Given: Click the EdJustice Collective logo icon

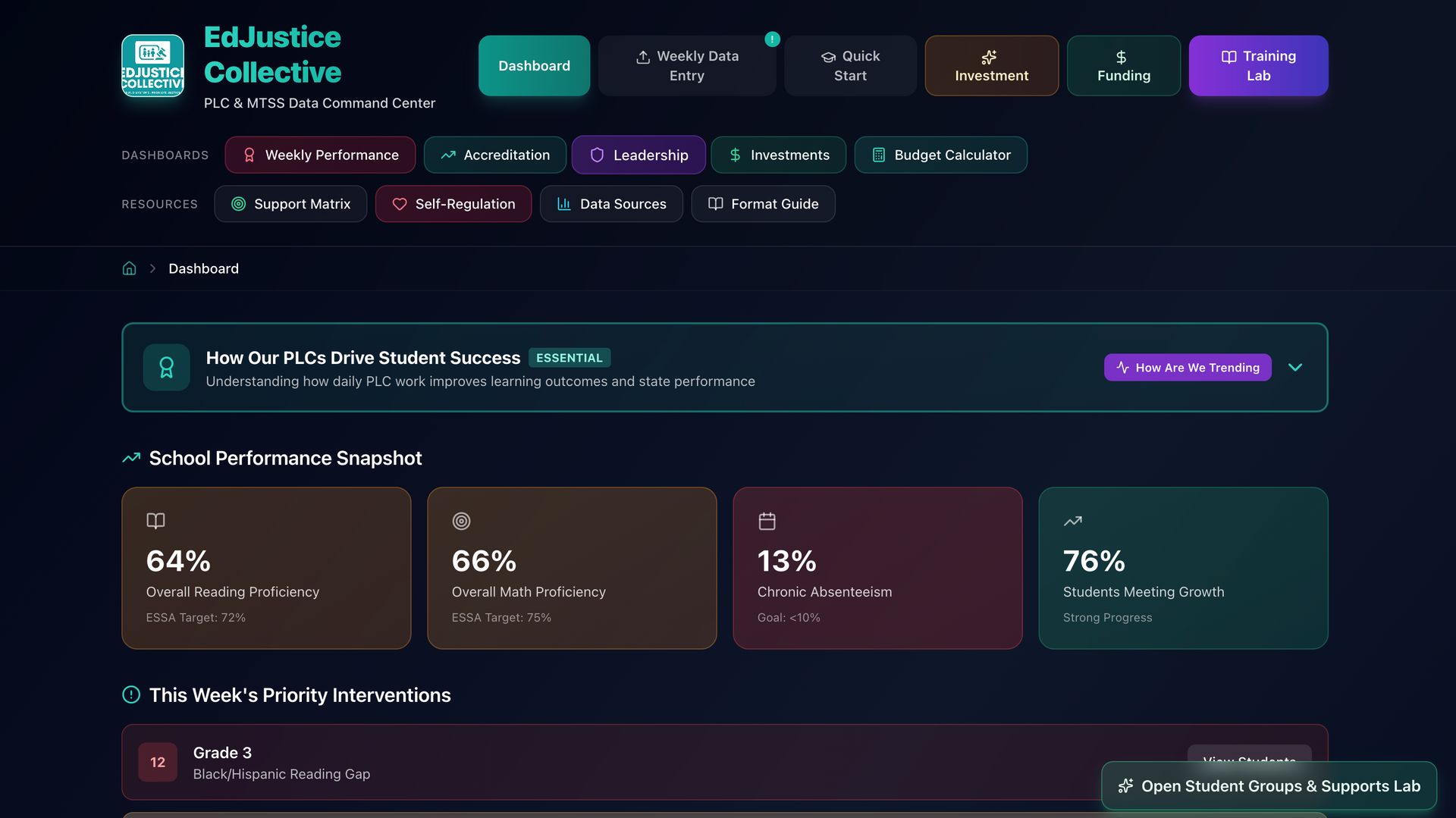Looking at the screenshot, I should point(152,66).
